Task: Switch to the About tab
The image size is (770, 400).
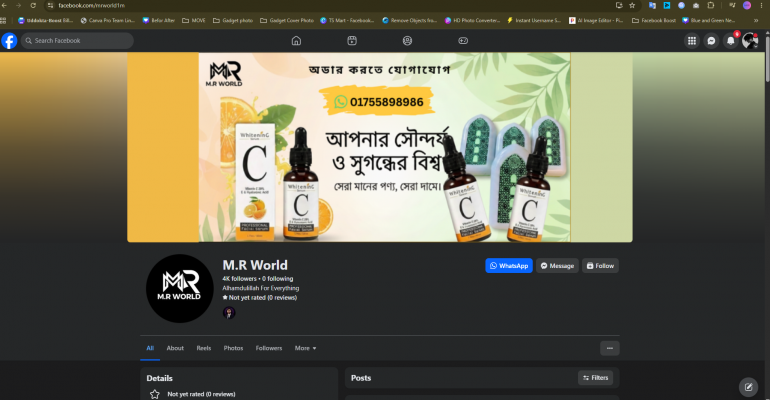Action: click(175, 348)
